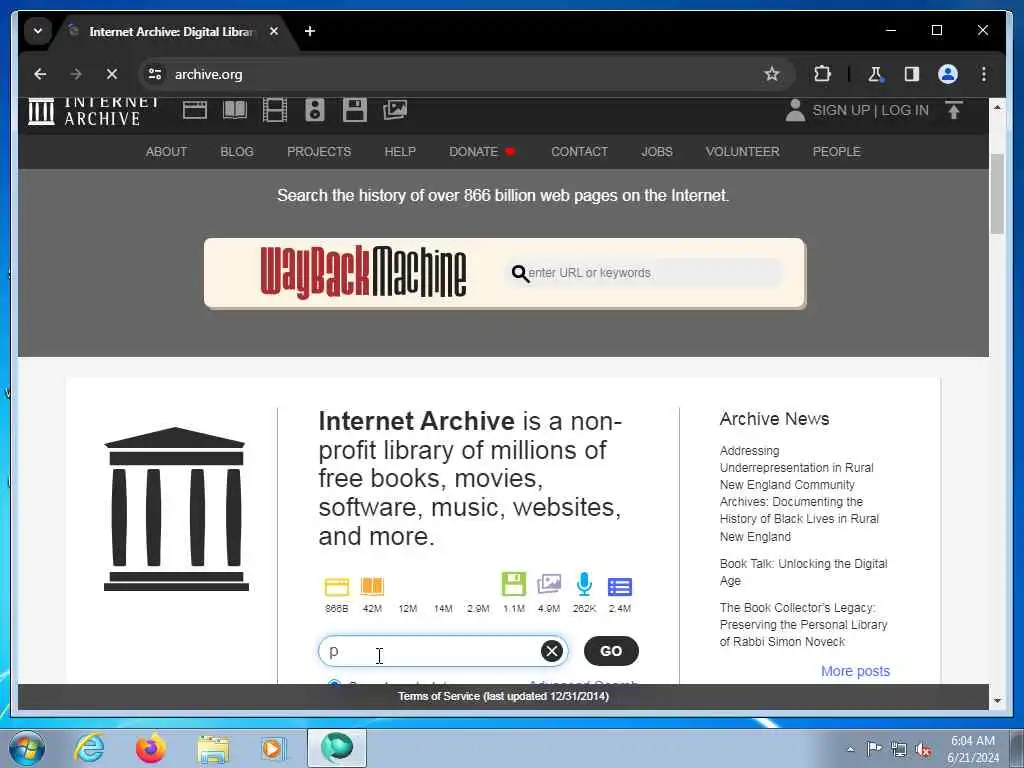Open the More posts link
The height and width of the screenshot is (768, 1024).
(855, 671)
